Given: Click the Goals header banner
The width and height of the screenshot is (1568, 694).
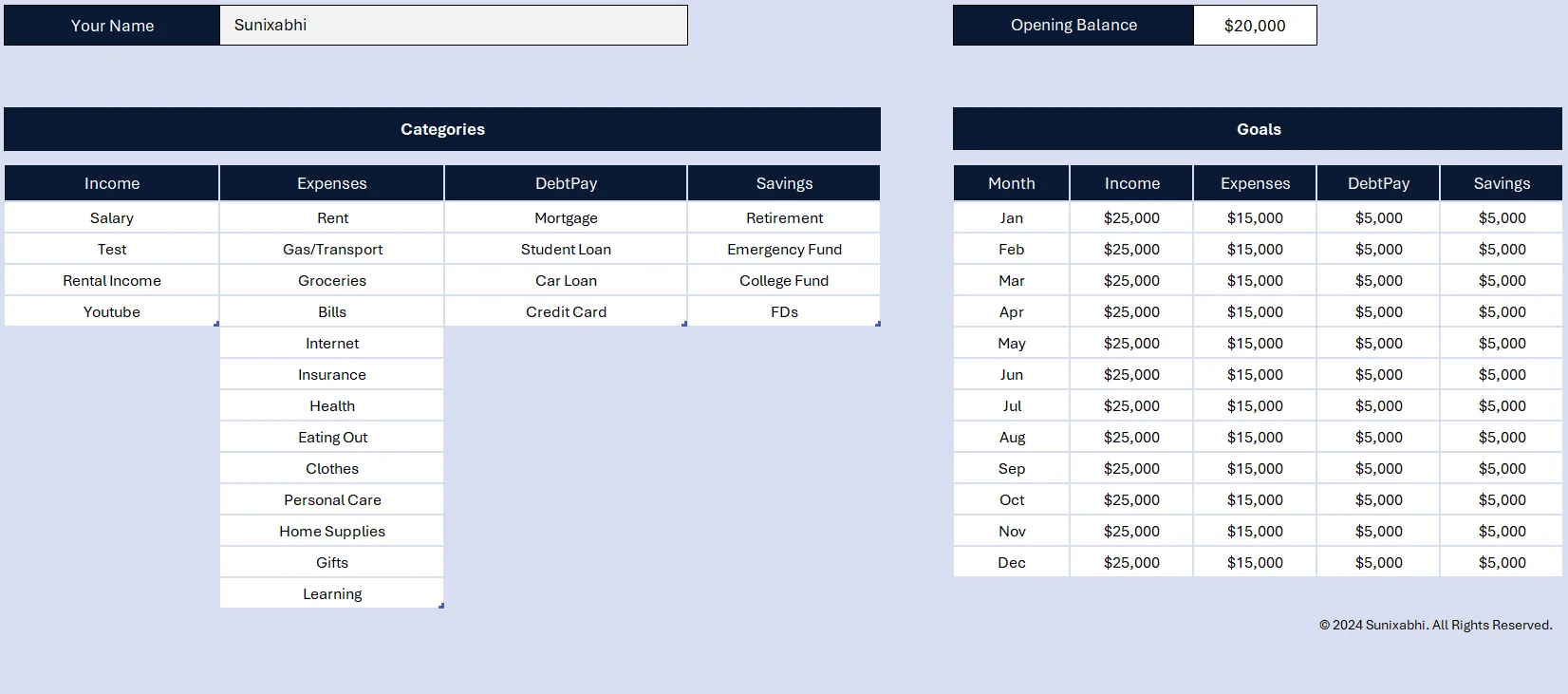Looking at the screenshot, I should point(1257,129).
